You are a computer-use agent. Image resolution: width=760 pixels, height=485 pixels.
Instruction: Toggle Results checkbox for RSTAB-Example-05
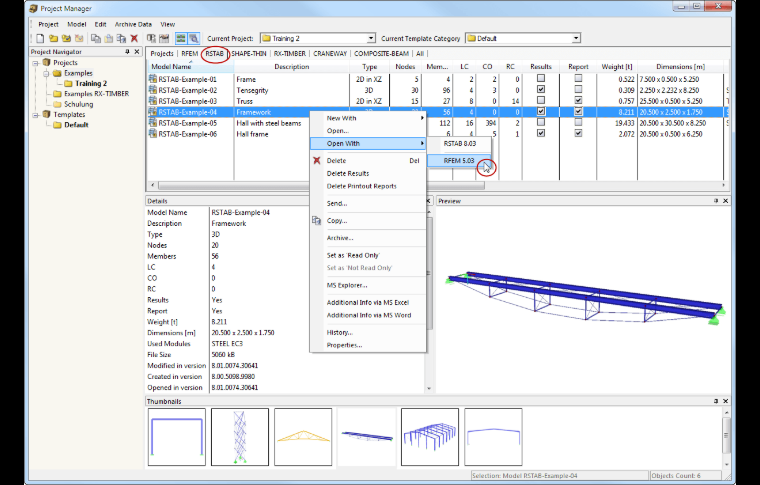pyautogui.click(x=541, y=122)
